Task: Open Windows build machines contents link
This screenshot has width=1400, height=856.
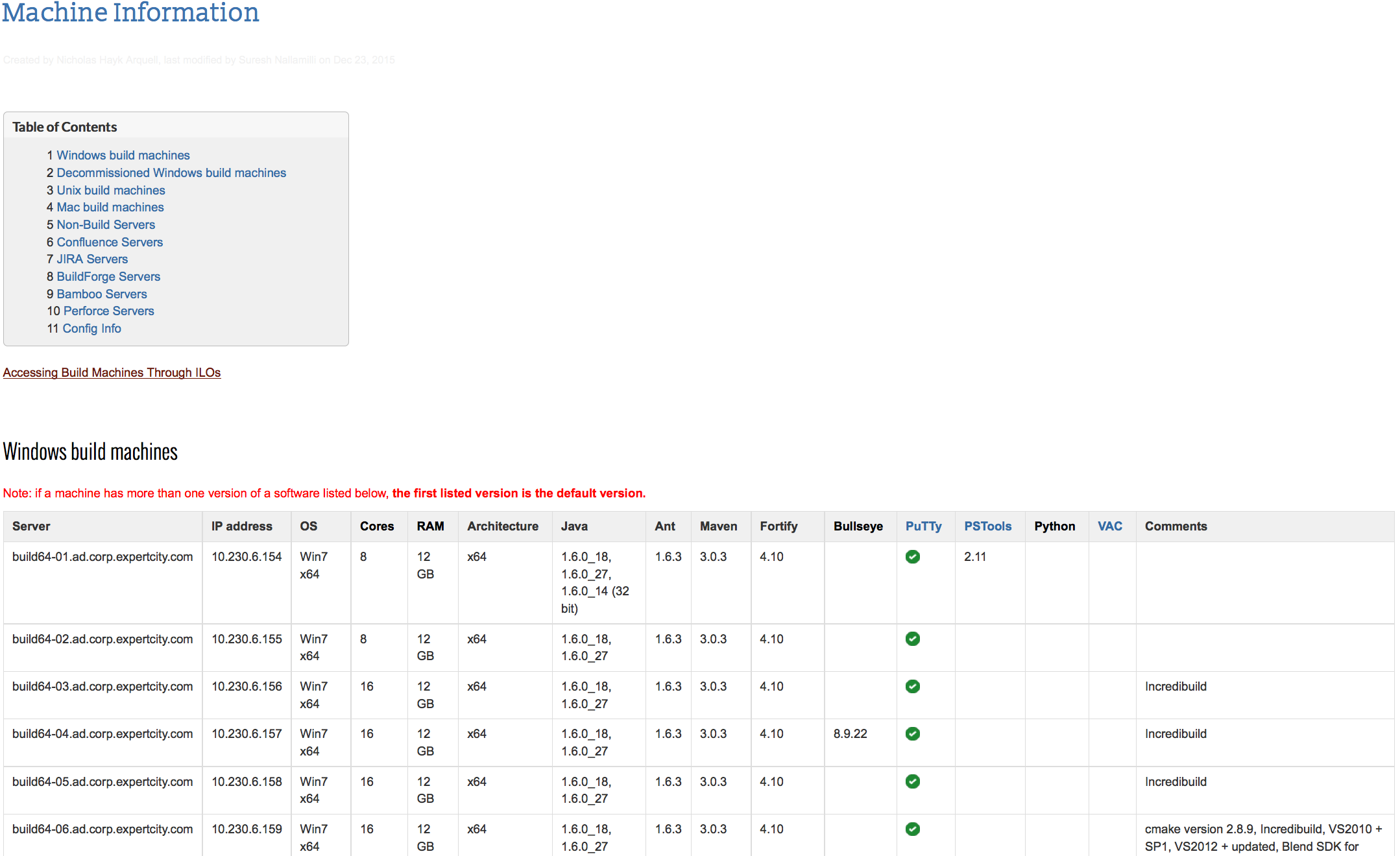Action: 123,155
